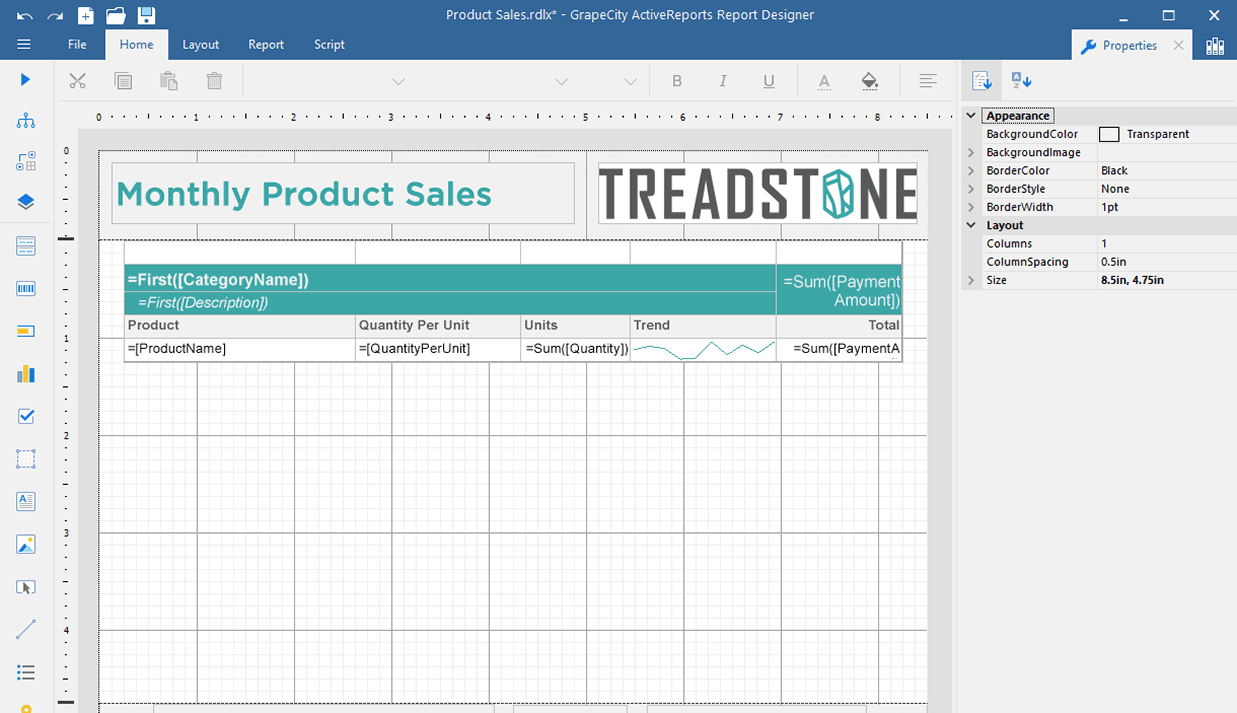The height and width of the screenshot is (713, 1237).
Task: Preview the report with play button
Action: coord(26,80)
